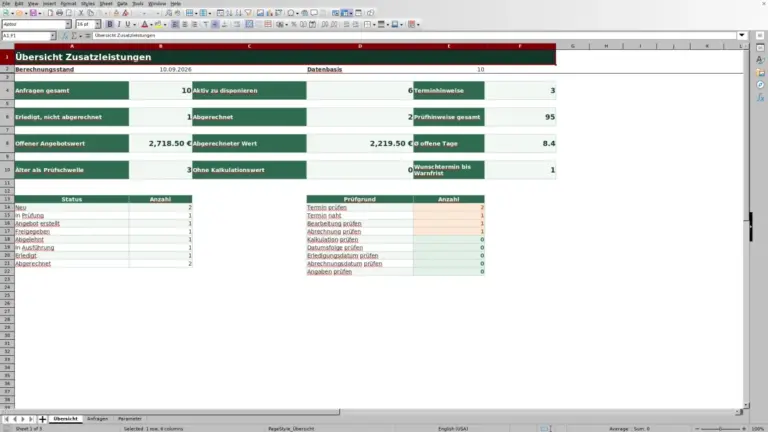Switch to the Anfragen sheet tab
The height and width of the screenshot is (432, 768).
pyautogui.click(x=97, y=419)
